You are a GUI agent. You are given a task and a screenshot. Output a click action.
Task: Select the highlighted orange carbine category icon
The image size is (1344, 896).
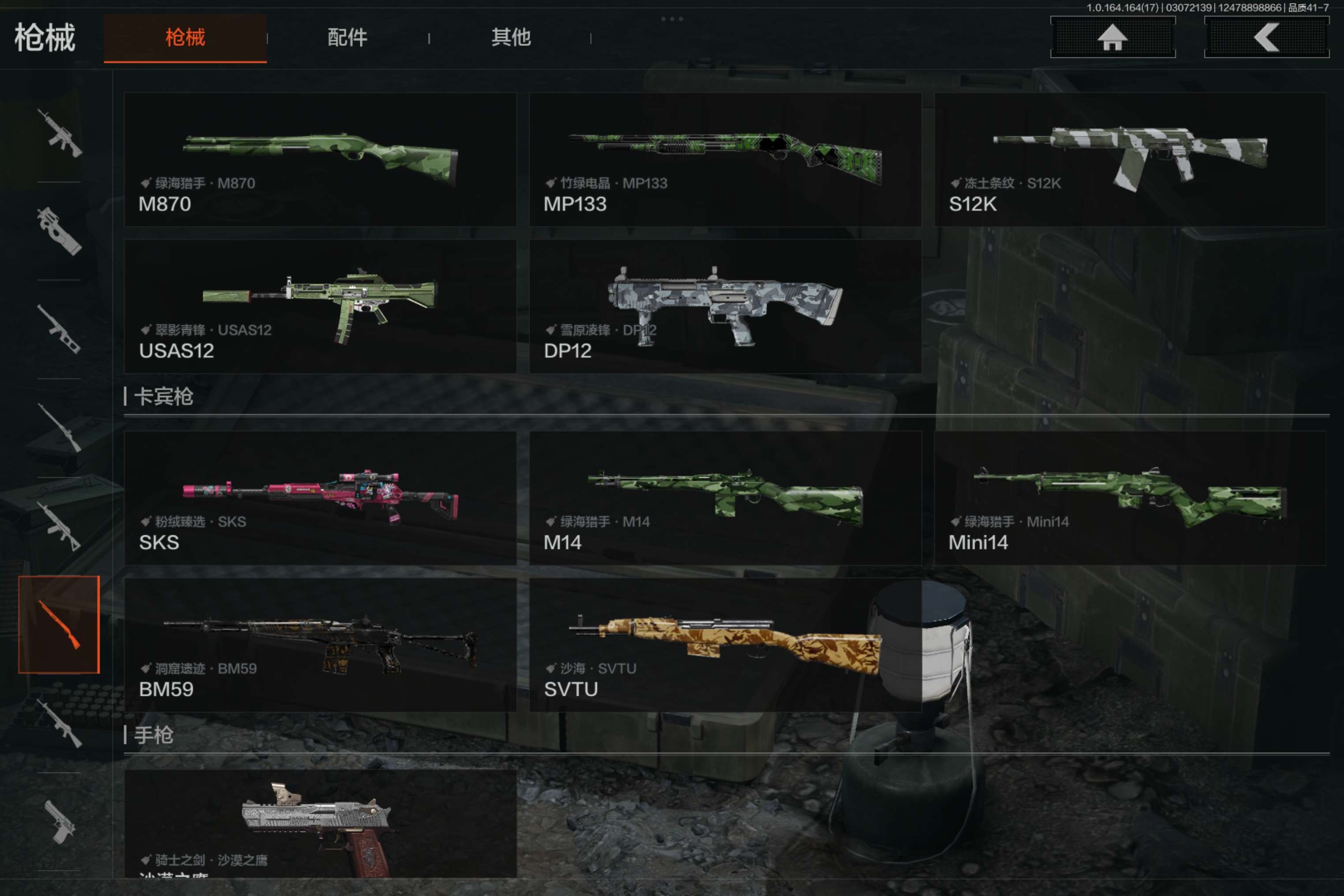[59, 624]
